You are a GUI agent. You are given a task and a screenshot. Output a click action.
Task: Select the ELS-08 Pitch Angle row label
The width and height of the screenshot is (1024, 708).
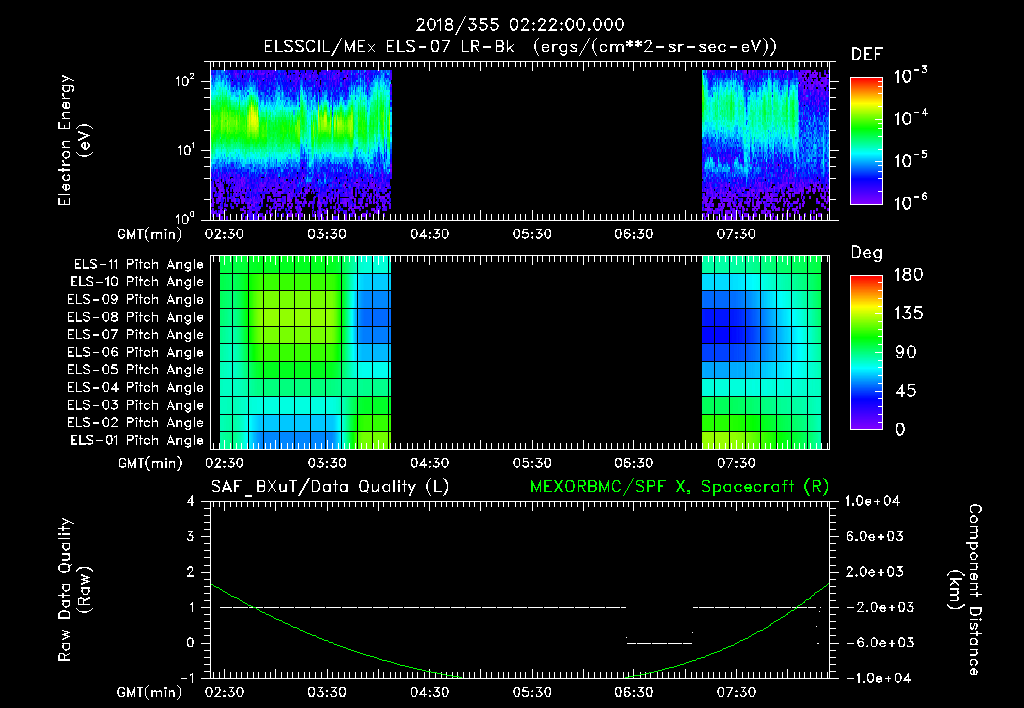136,317
